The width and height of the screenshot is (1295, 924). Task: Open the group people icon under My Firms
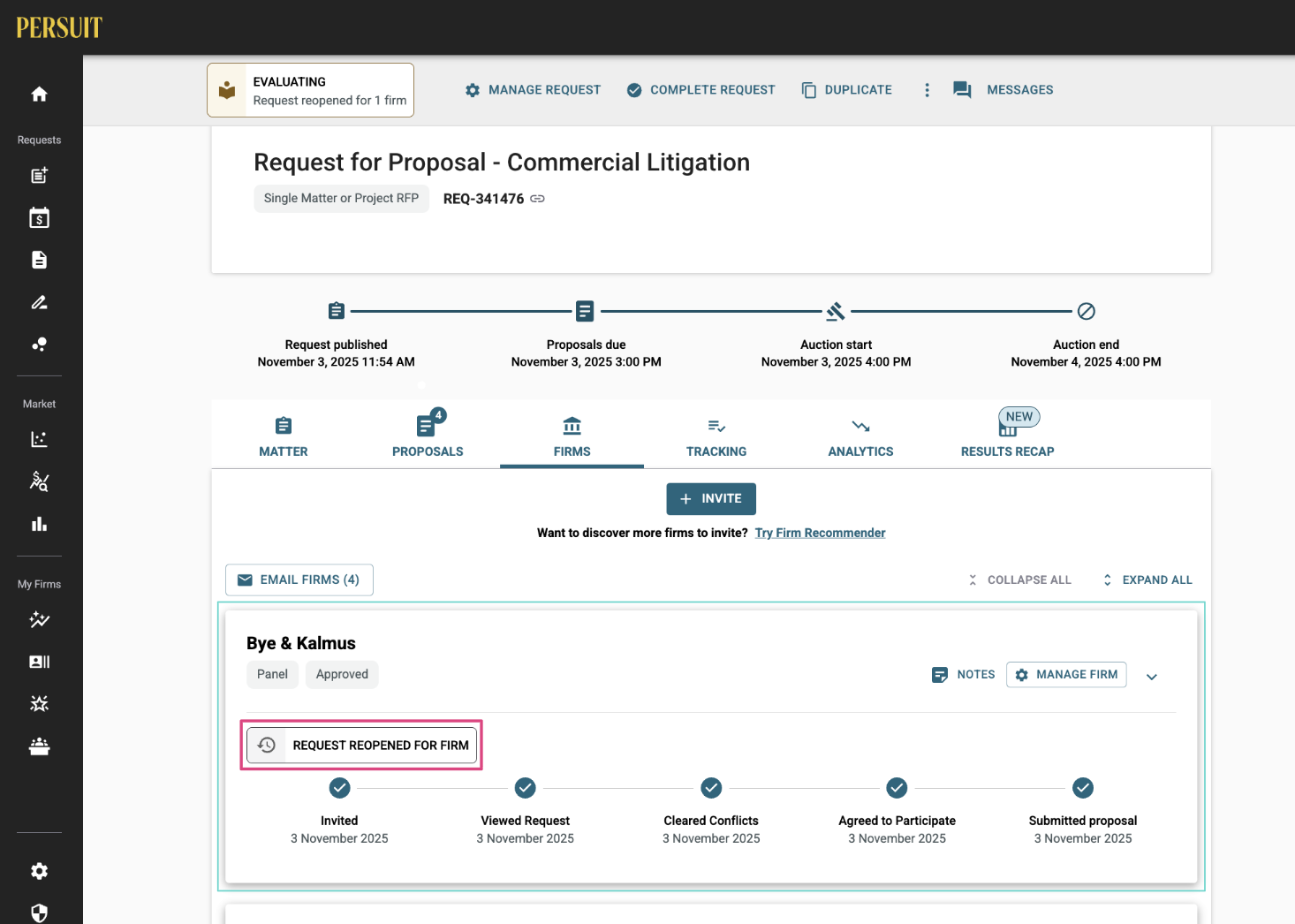tap(39, 746)
